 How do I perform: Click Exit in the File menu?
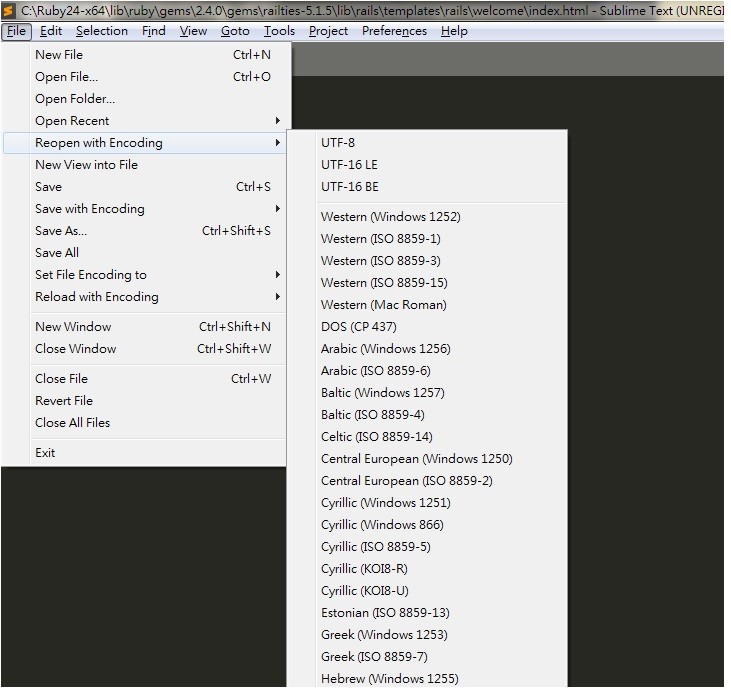(145, 453)
